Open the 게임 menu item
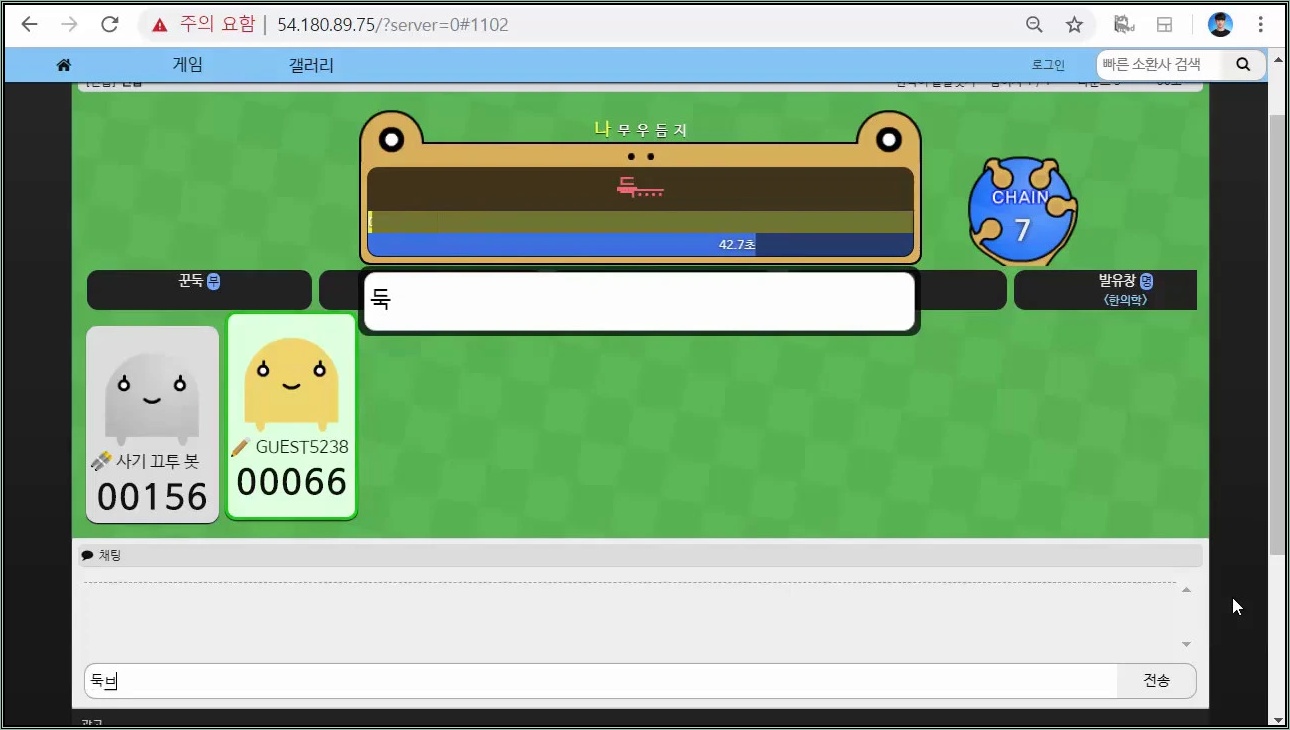The height and width of the screenshot is (730, 1290). tap(188, 65)
